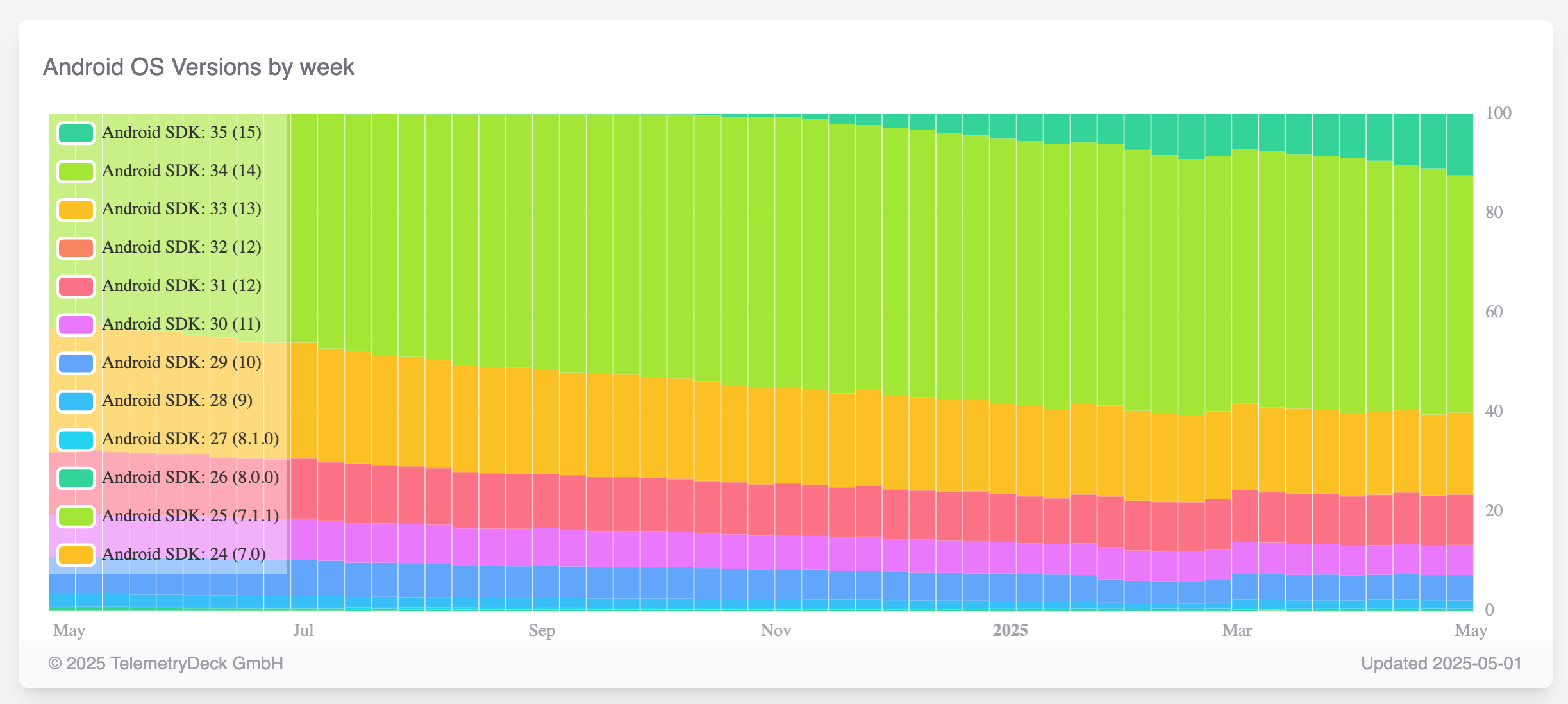Click the Sep marker on the x-axis
This screenshot has width=1568, height=704.
point(541,630)
